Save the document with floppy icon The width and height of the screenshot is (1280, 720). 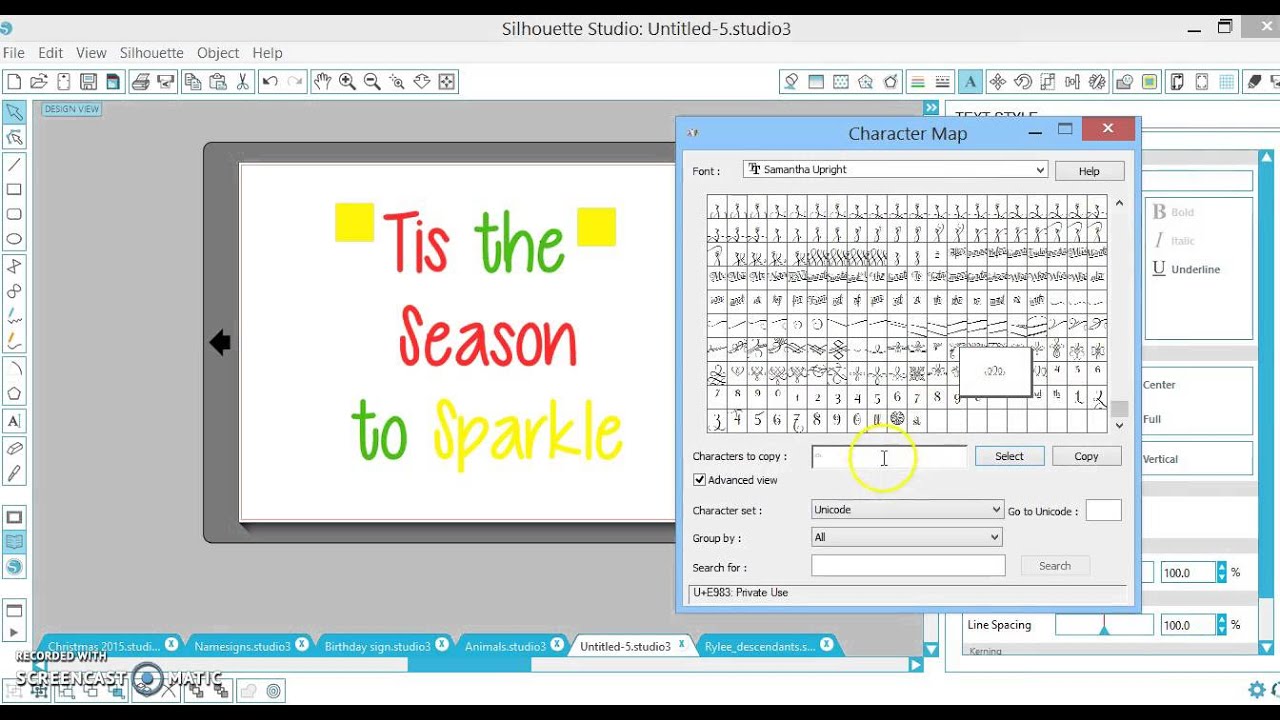[x=88, y=82]
